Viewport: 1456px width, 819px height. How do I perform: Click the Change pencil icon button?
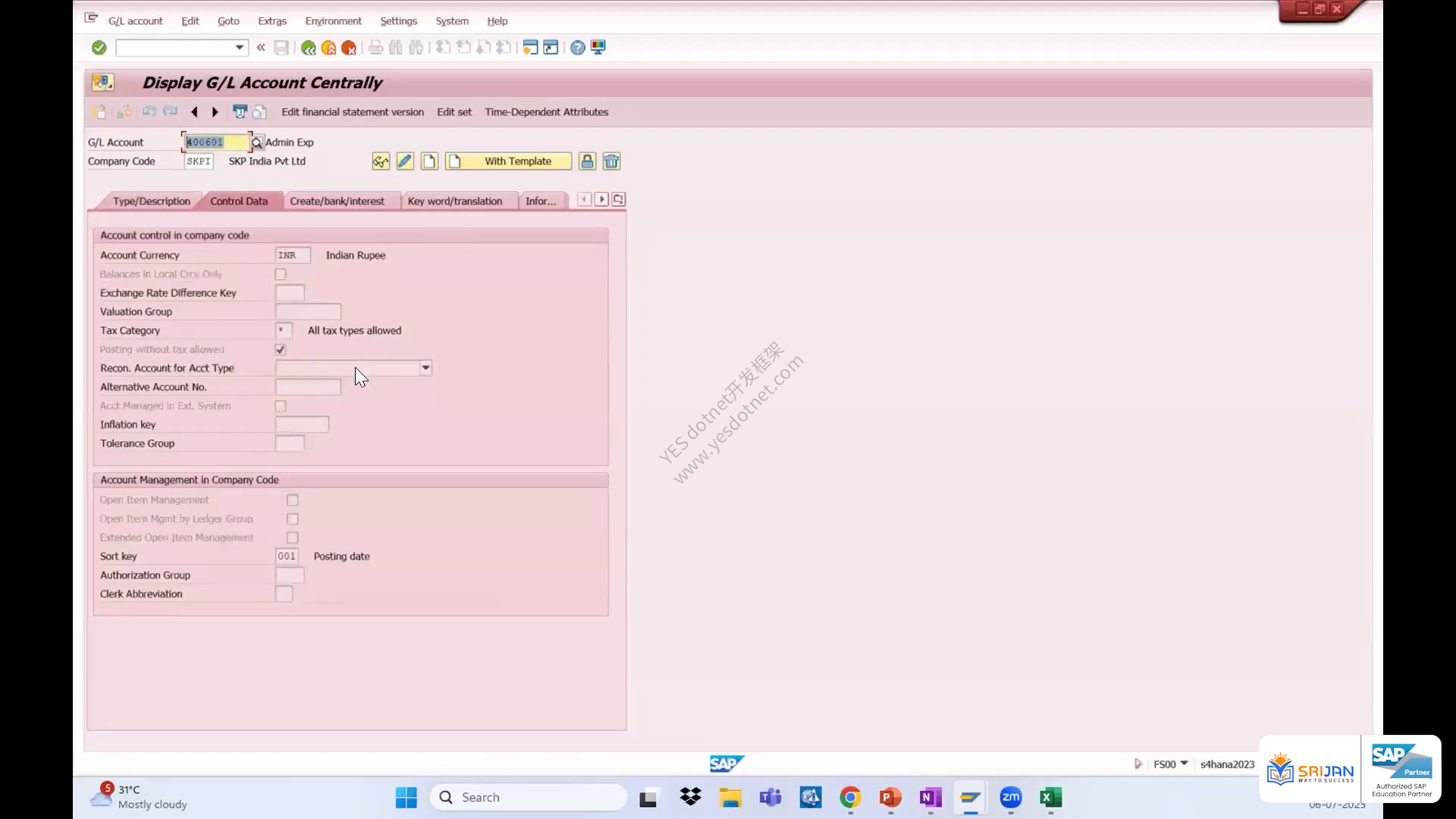coord(405,162)
